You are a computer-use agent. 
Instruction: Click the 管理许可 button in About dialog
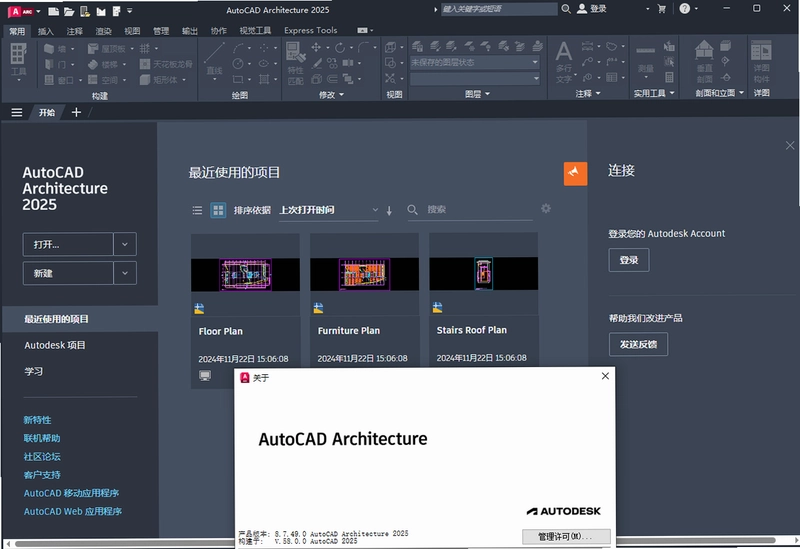(566, 536)
